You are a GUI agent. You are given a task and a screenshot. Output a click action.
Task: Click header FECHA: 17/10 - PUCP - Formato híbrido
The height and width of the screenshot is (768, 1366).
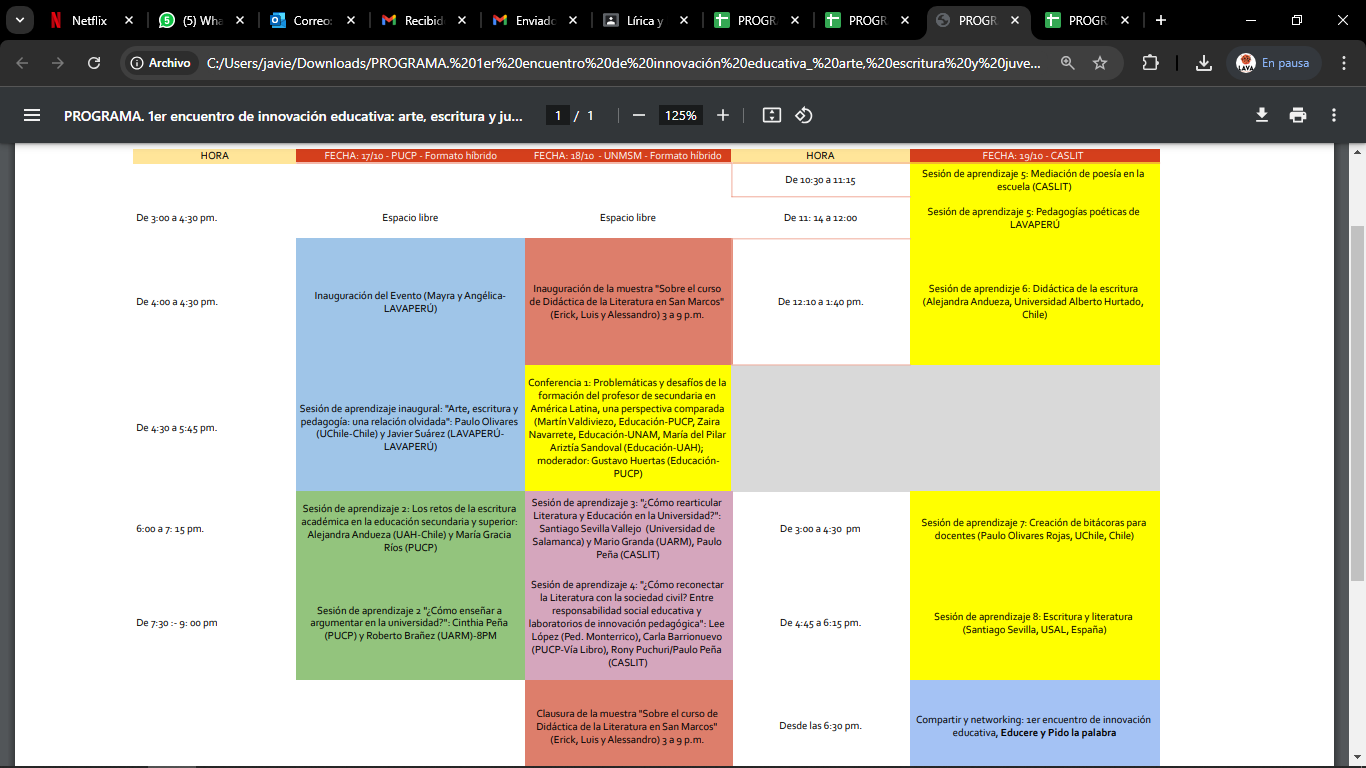(x=410, y=156)
